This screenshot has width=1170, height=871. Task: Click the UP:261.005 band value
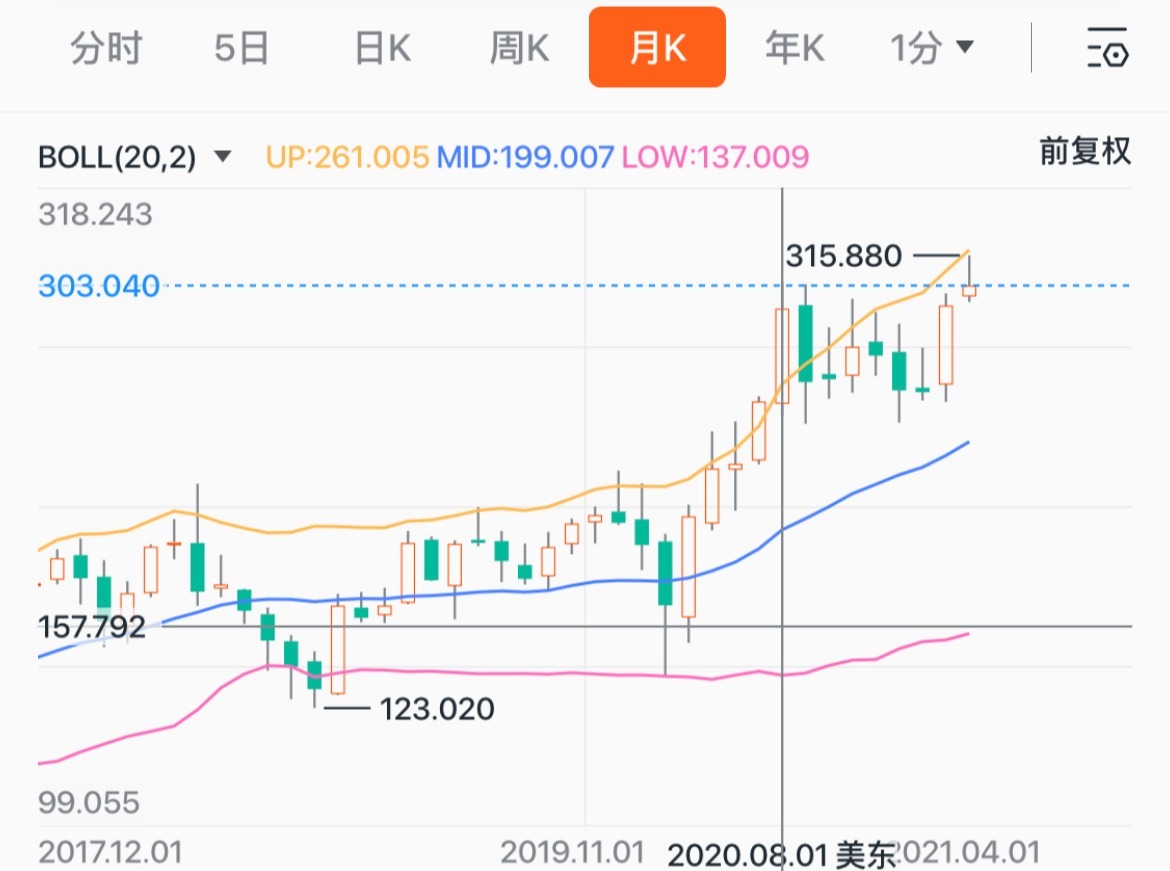[x=347, y=157]
